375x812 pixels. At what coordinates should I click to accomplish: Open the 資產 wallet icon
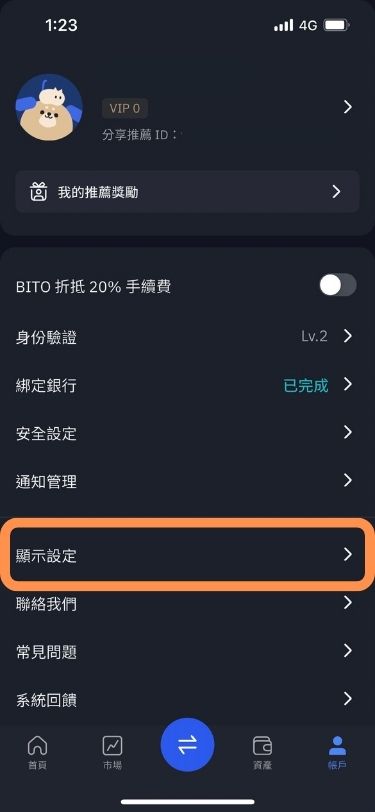click(x=263, y=746)
